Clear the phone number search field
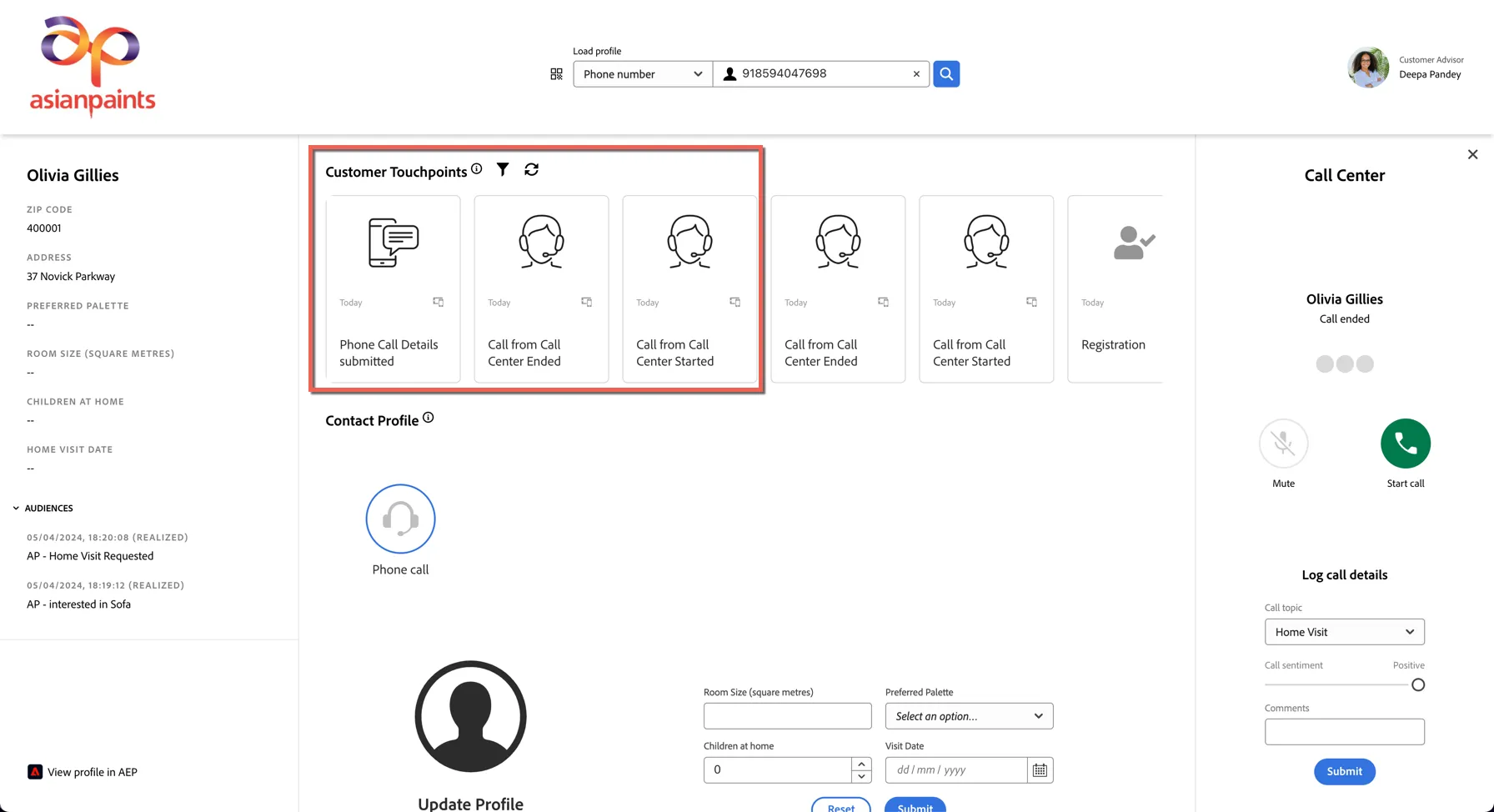 coord(916,74)
